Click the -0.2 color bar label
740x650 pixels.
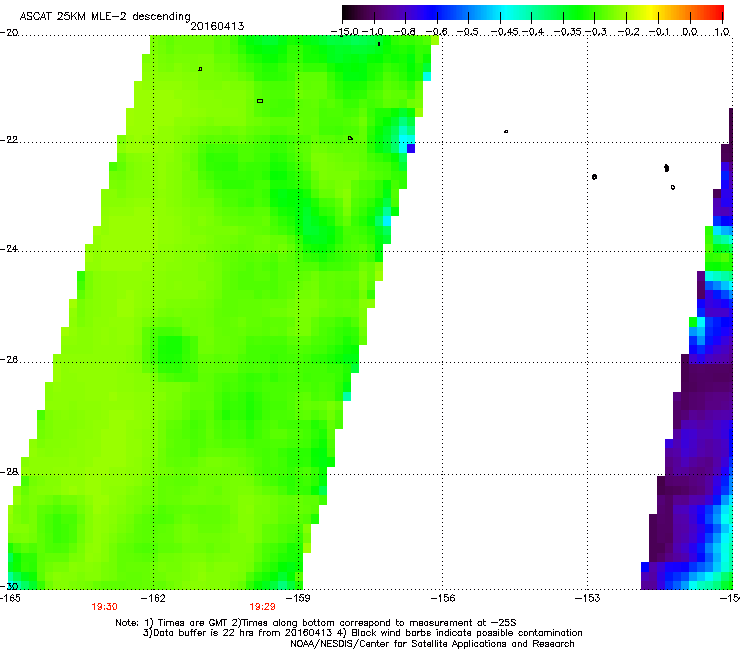pyautogui.click(x=628, y=32)
